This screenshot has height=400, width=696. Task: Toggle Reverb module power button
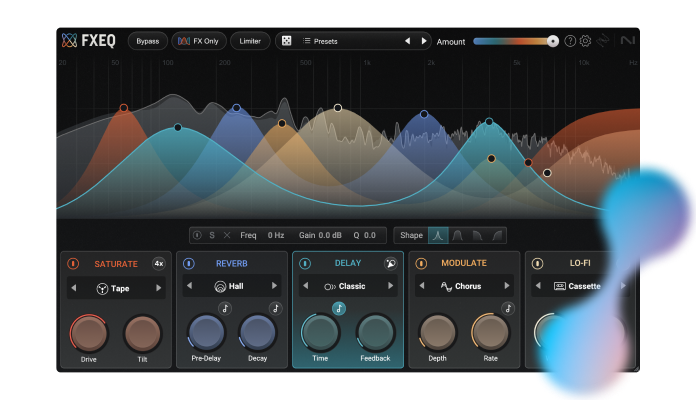[x=189, y=264]
